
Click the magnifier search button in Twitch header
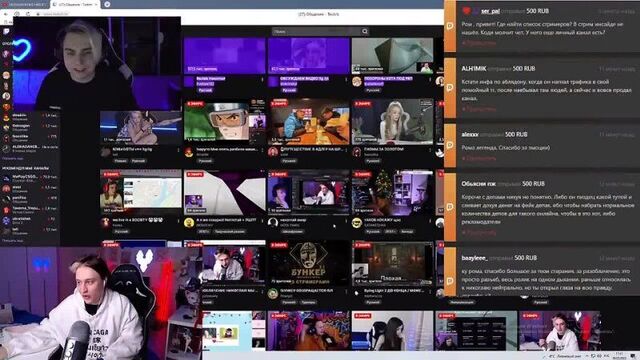tap(365, 31)
